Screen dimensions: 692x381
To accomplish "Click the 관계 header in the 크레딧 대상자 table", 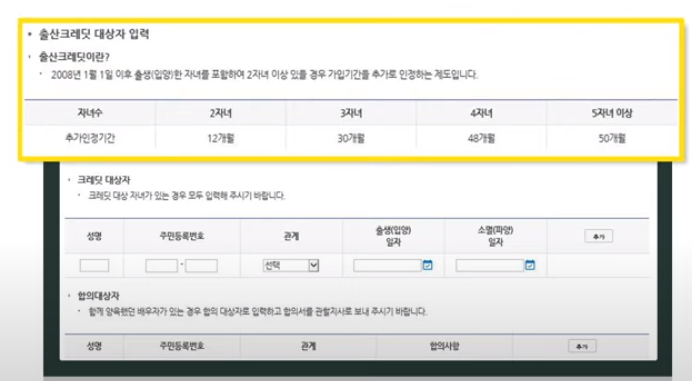I will (x=291, y=236).
